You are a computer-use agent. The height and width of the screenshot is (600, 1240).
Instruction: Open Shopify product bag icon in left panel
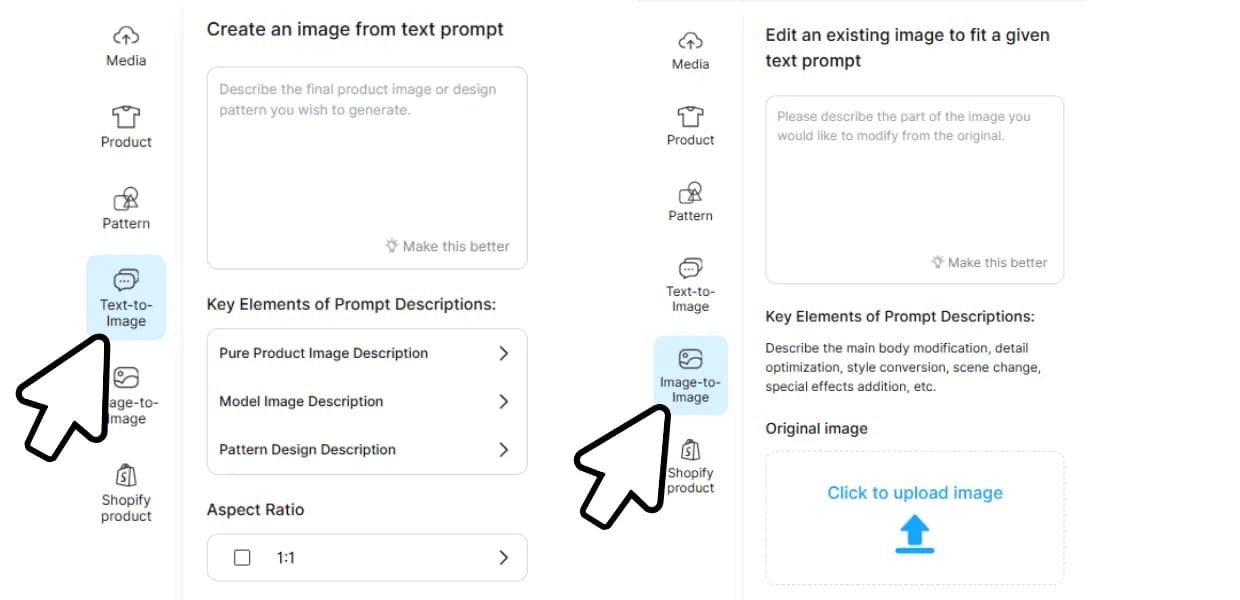126,474
